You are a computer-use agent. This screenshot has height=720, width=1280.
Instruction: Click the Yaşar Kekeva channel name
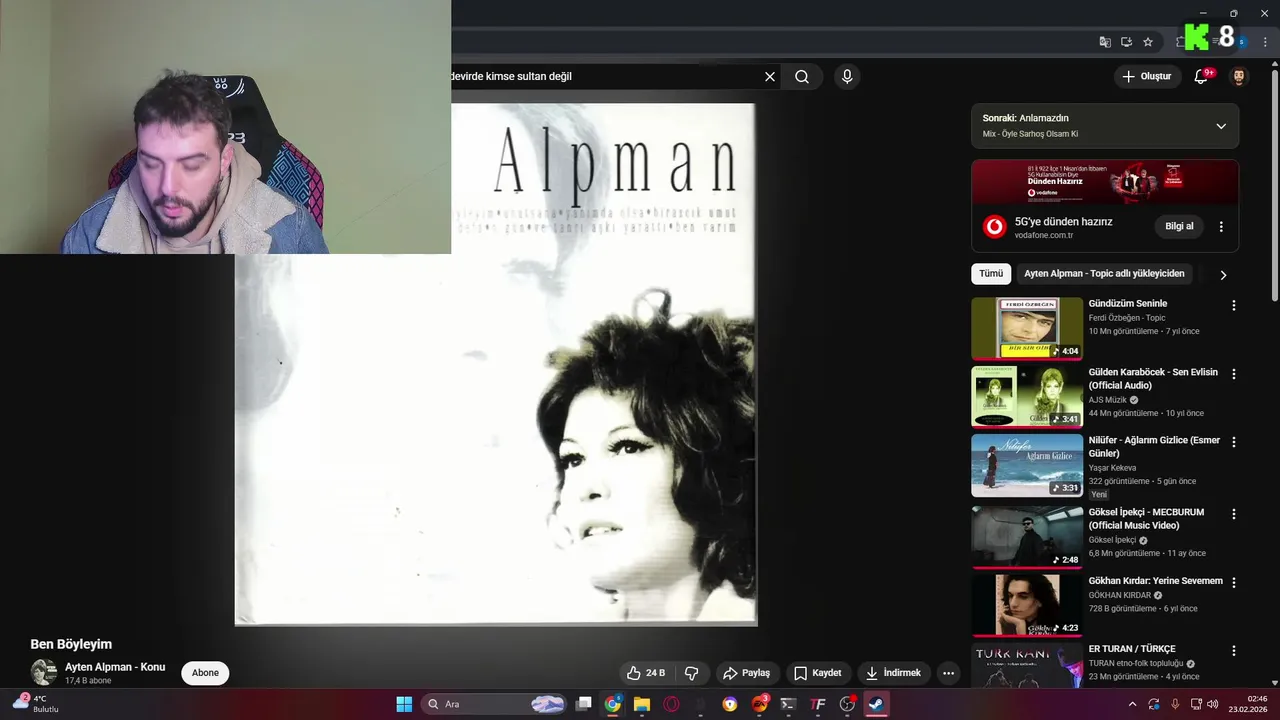click(x=1113, y=468)
